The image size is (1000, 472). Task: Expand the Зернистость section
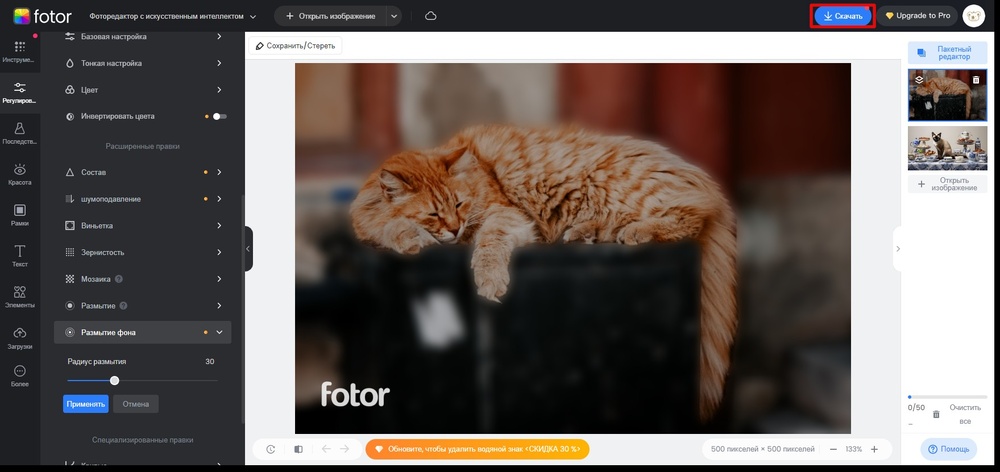143,252
